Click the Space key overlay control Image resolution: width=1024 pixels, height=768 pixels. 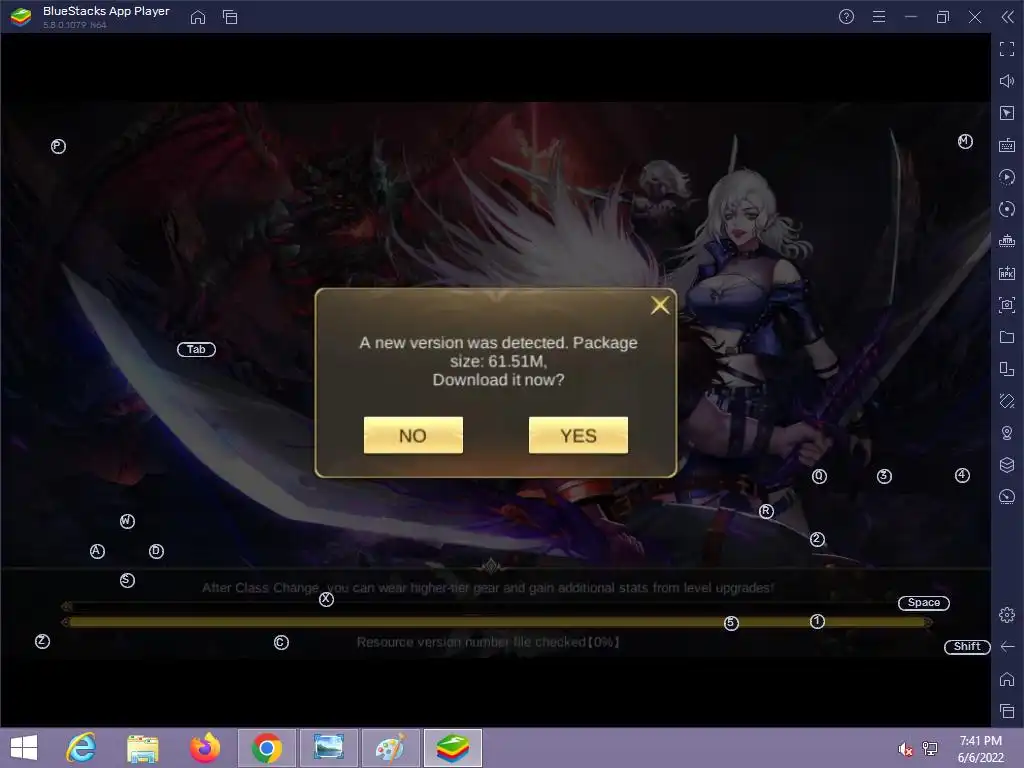click(923, 603)
